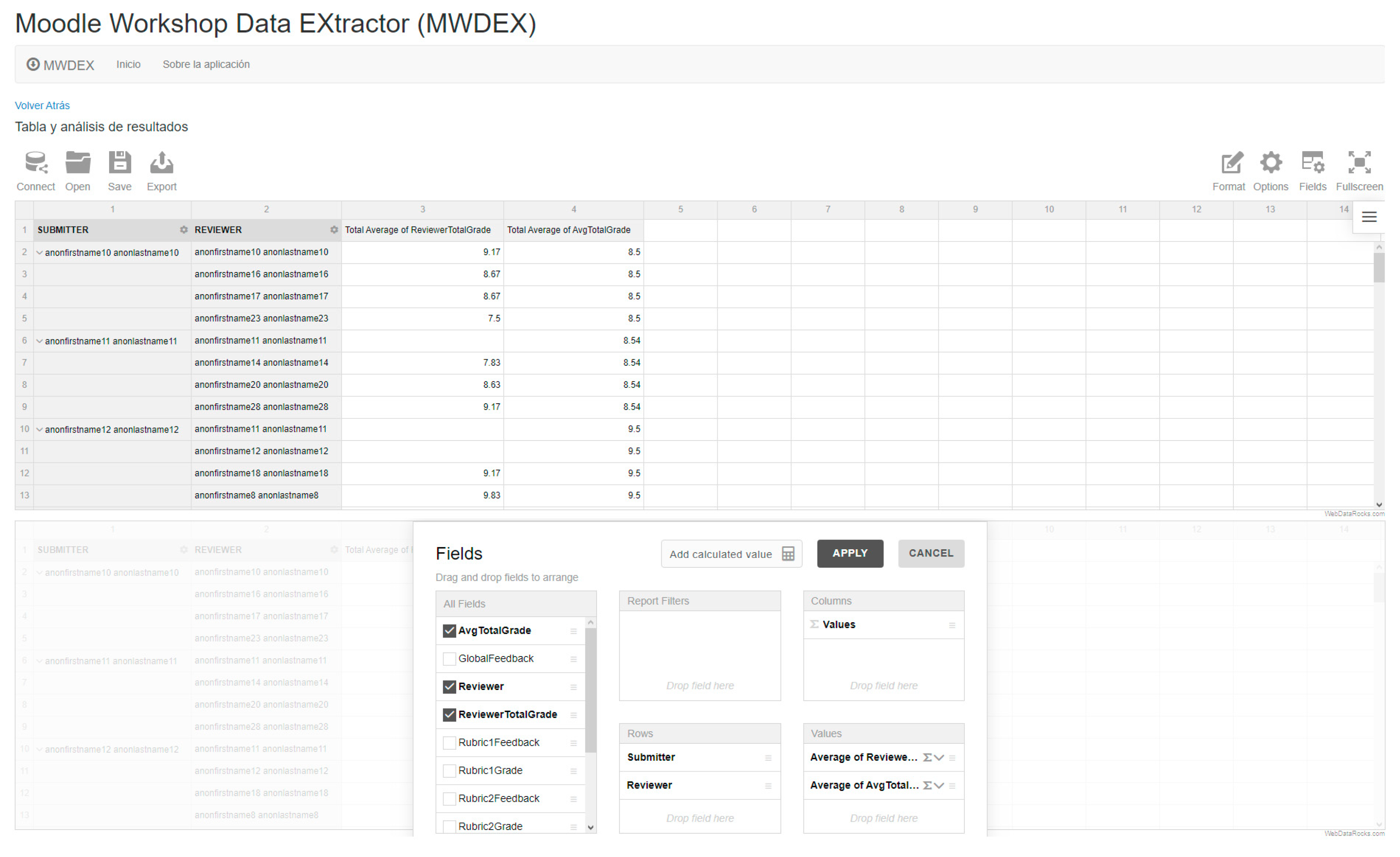
Task: Go to the Inicio menu item
Action: tap(128, 64)
